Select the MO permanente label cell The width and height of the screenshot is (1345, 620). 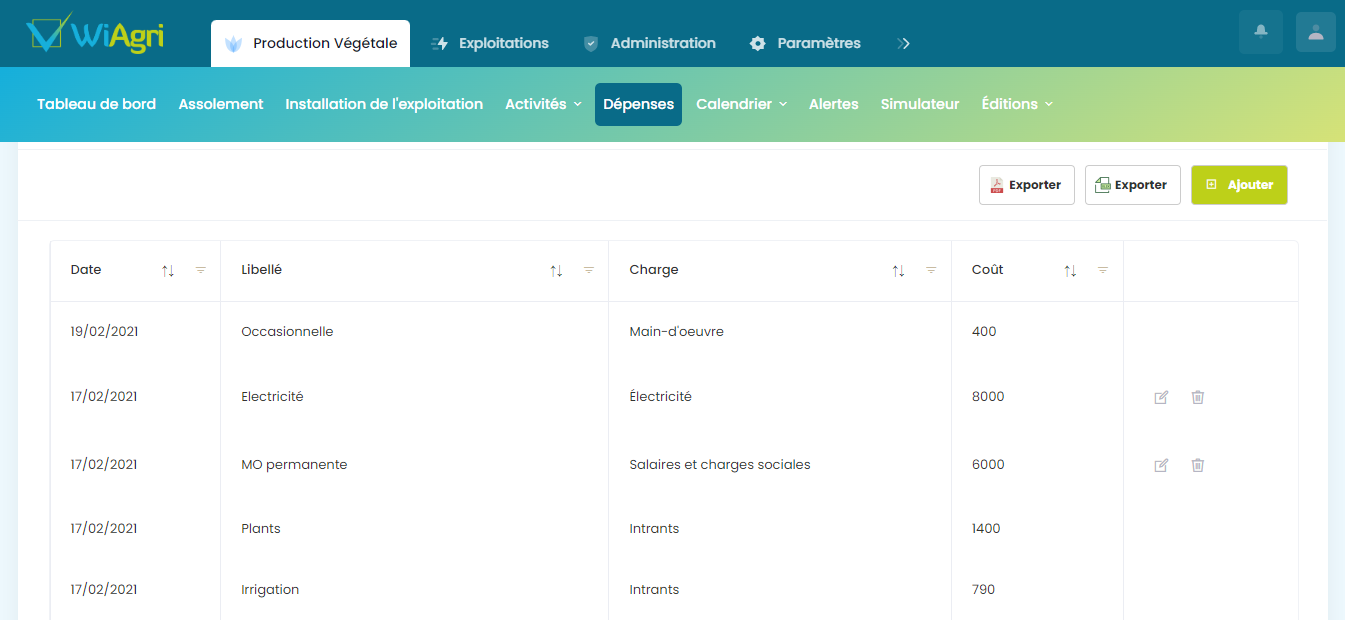294,465
